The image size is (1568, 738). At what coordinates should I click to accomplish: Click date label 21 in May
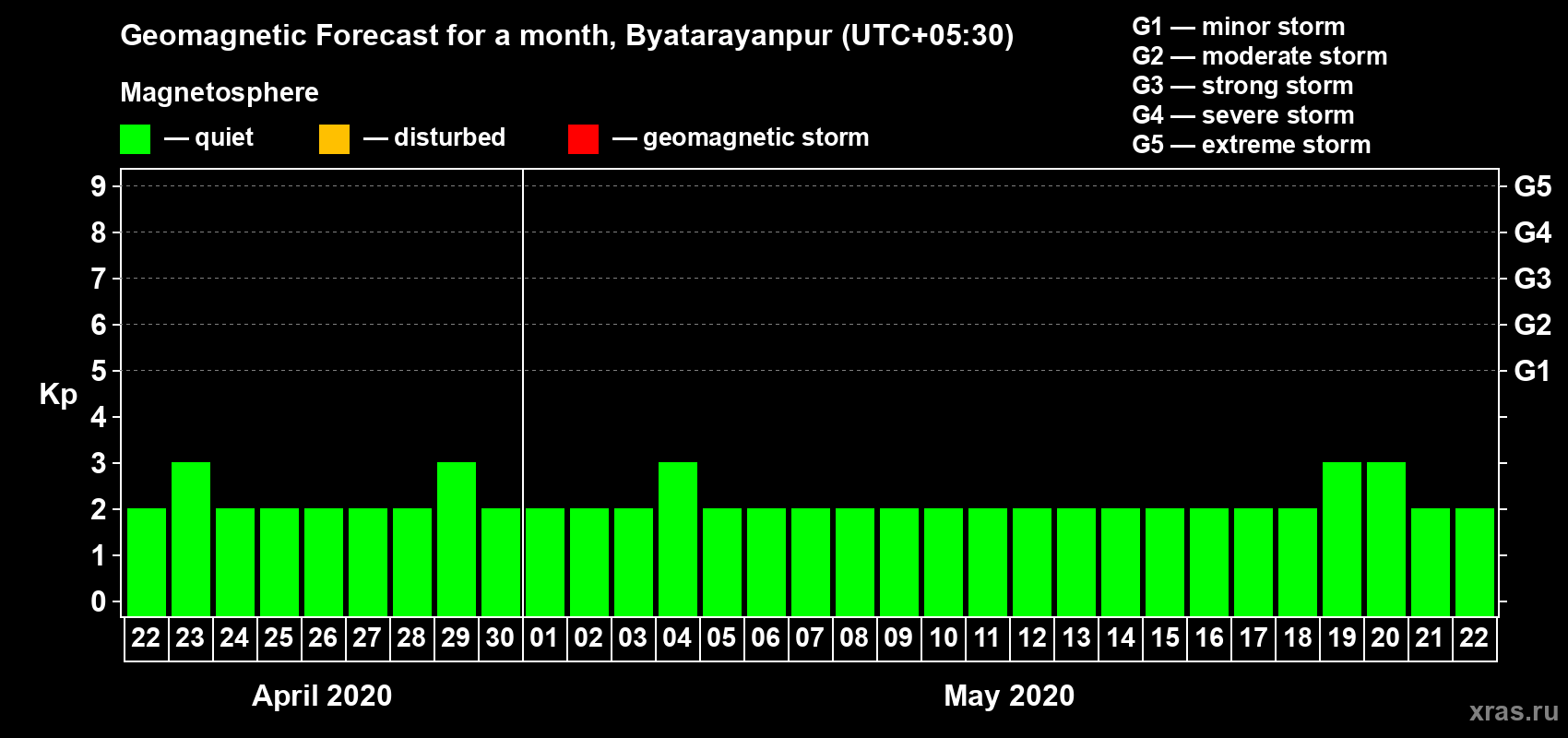1430,637
